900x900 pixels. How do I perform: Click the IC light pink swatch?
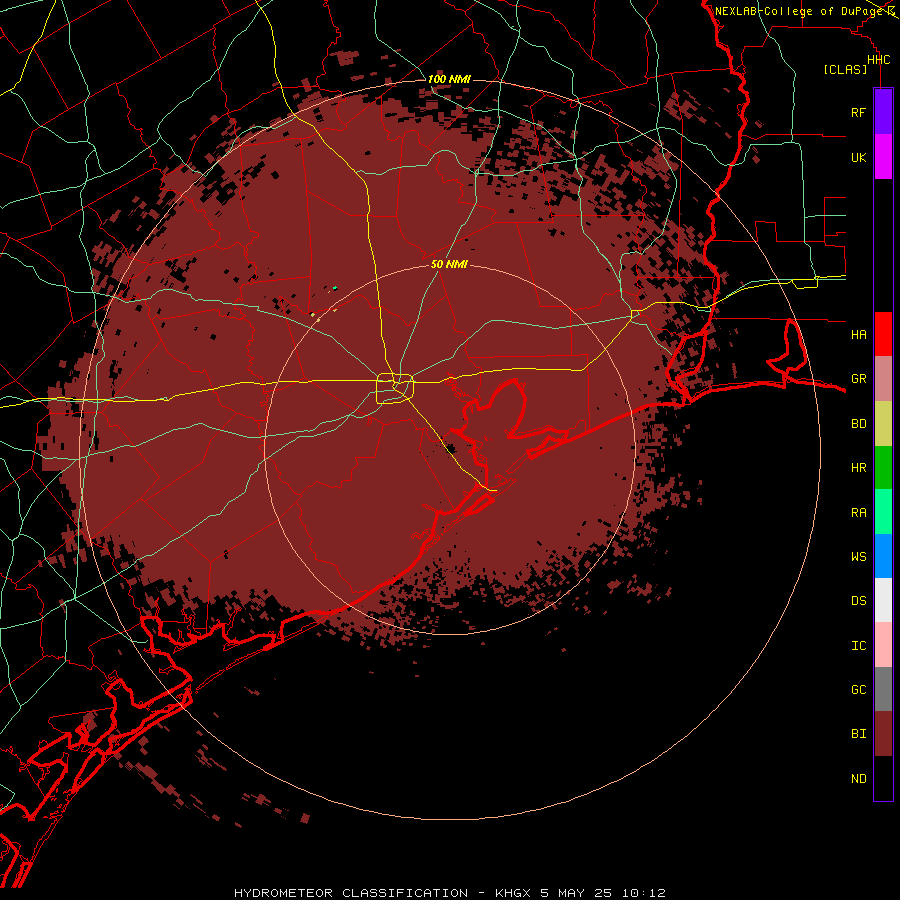pyautogui.click(x=883, y=645)
